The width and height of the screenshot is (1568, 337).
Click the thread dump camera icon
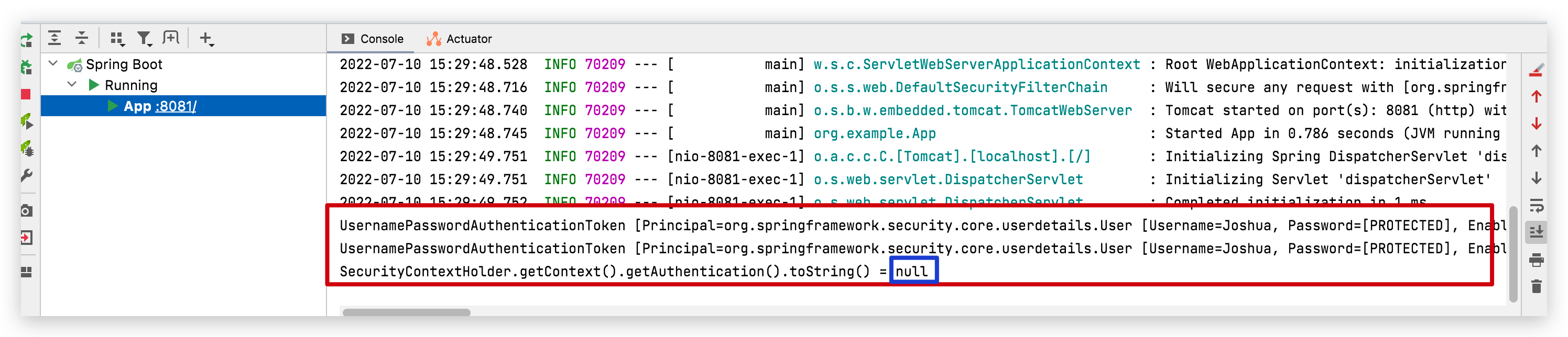coord(26,210)
